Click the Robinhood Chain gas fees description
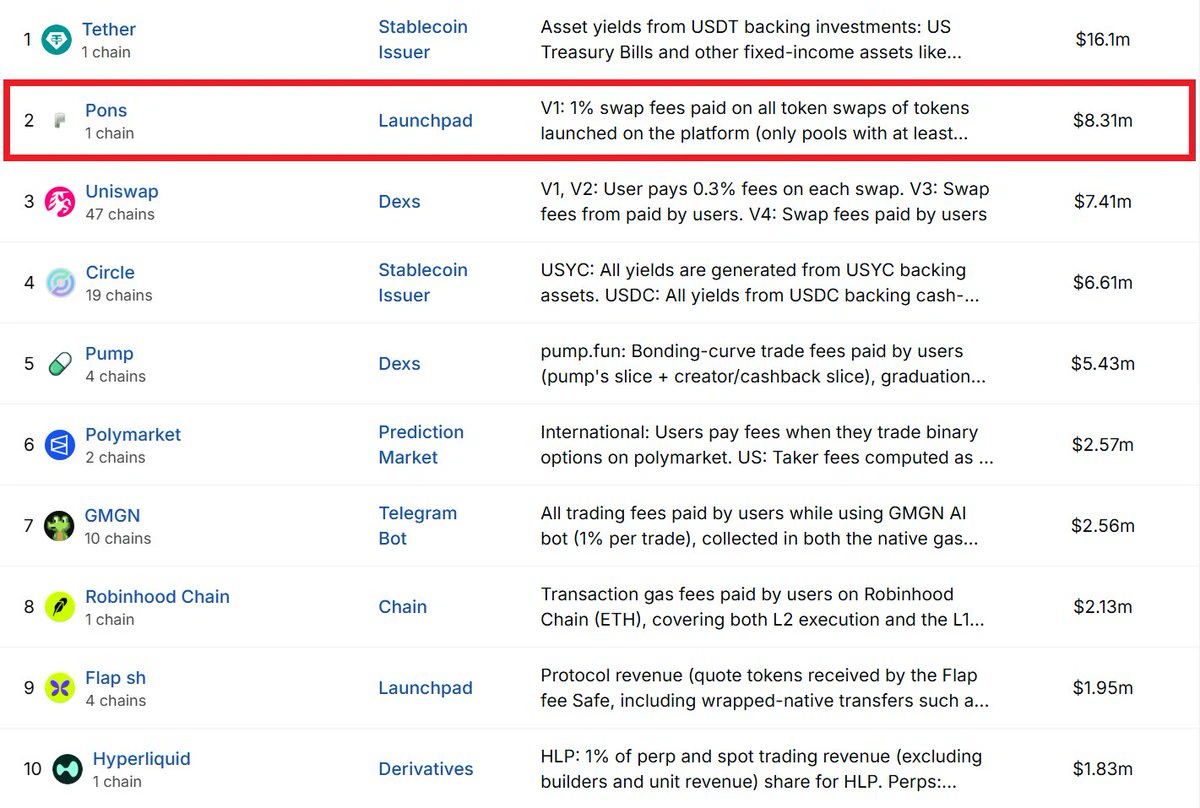This screenshot has width=1200, height=808. coord(762,607)
